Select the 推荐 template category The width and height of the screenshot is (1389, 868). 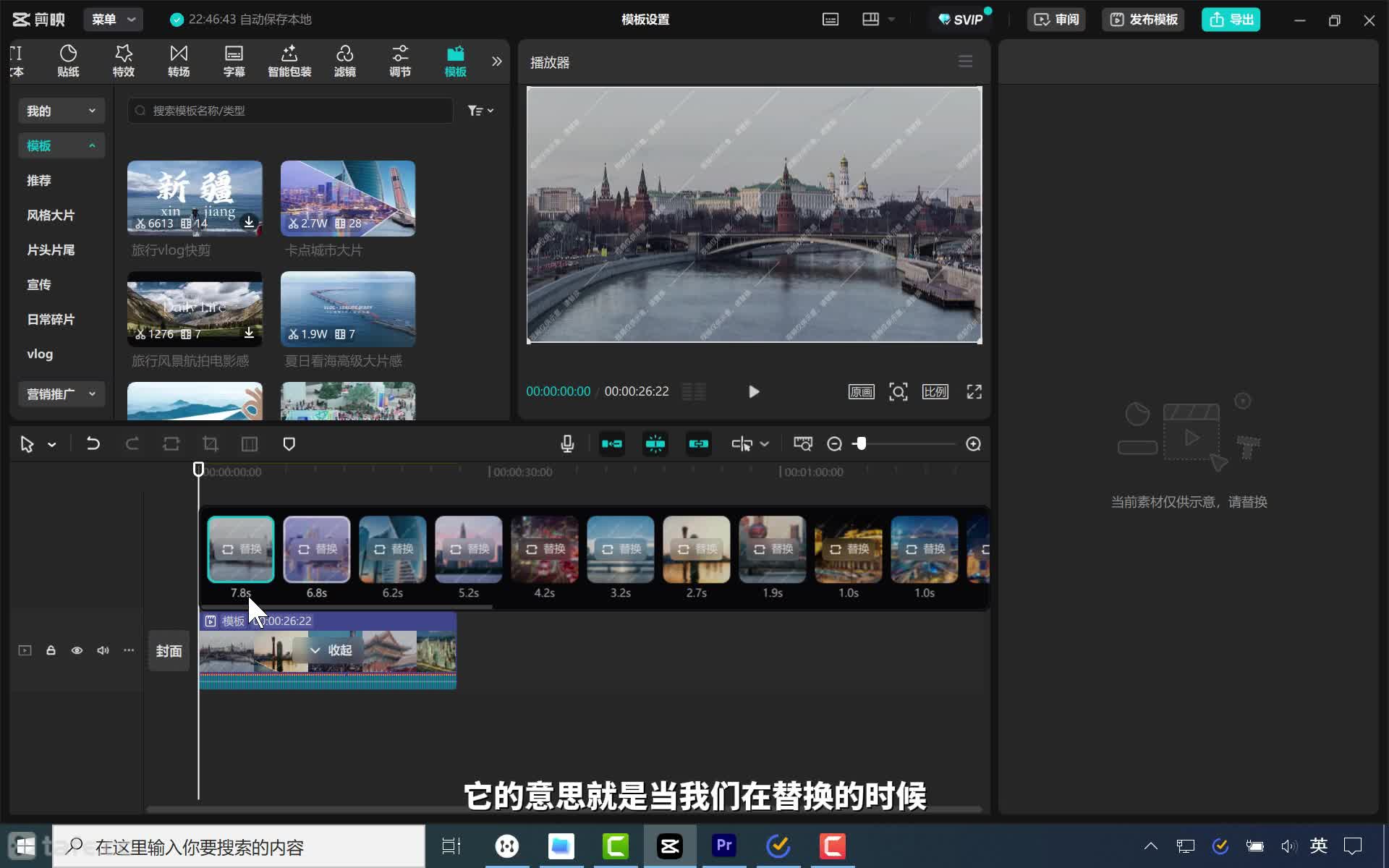pos(39,180)
